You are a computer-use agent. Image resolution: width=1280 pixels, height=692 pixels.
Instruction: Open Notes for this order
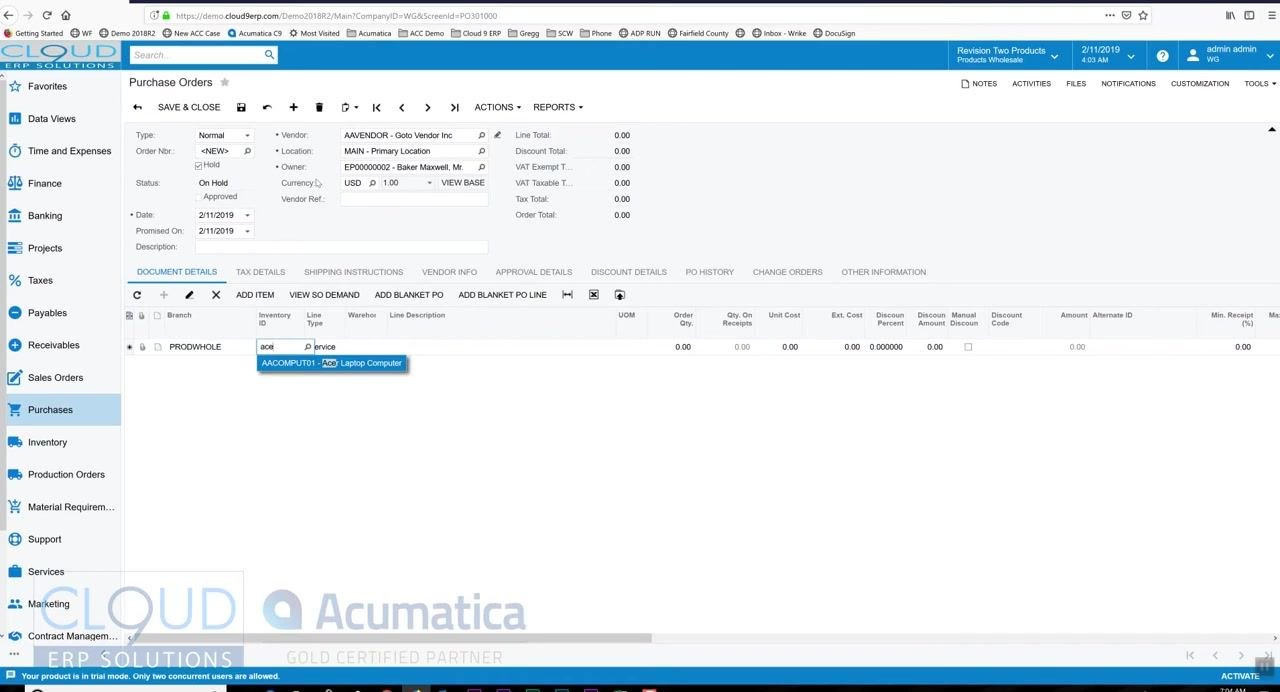(x=979, y=84)
